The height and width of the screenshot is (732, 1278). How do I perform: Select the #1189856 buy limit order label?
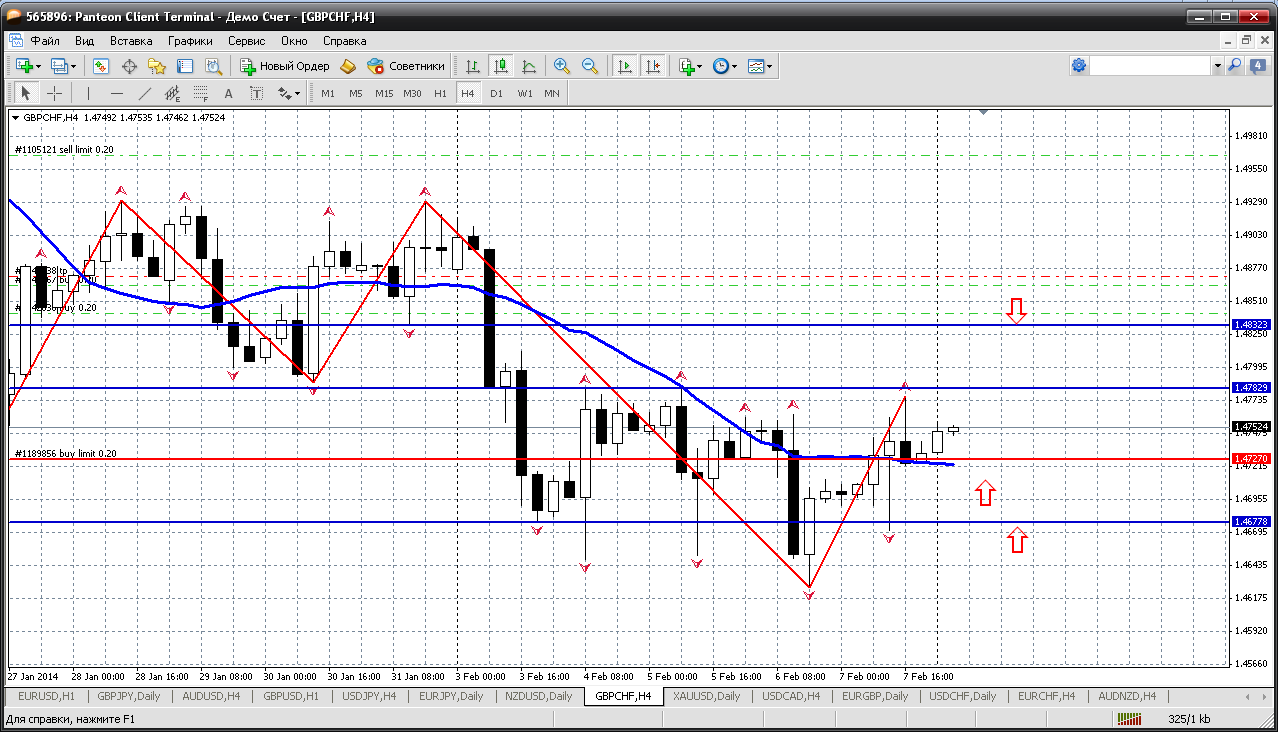click(65, 453)
